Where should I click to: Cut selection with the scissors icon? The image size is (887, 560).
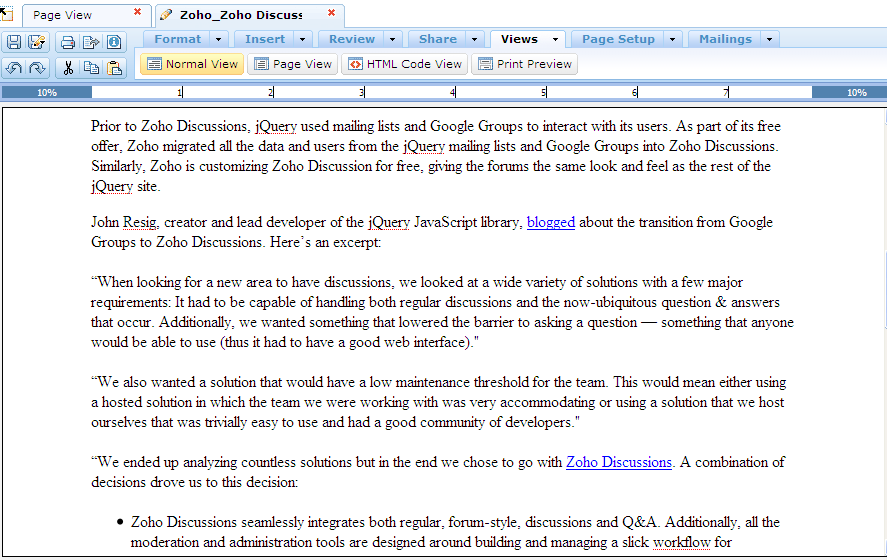coord(68,68)
